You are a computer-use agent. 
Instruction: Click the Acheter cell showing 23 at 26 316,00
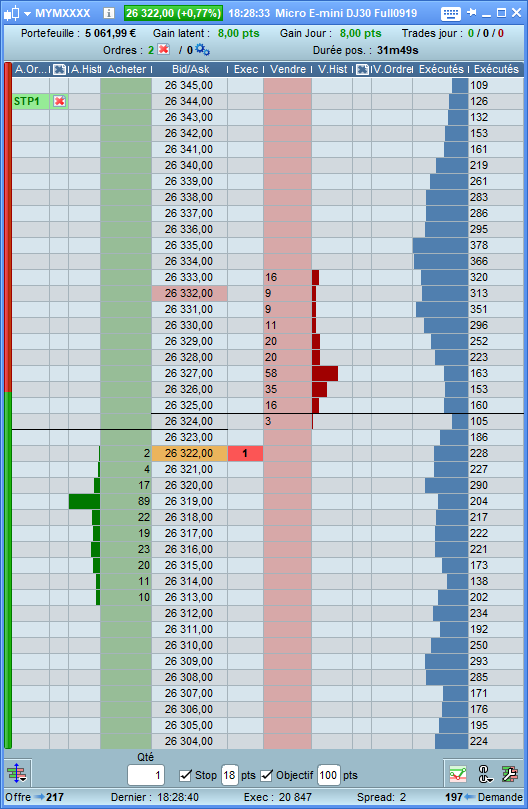point(126,549)
